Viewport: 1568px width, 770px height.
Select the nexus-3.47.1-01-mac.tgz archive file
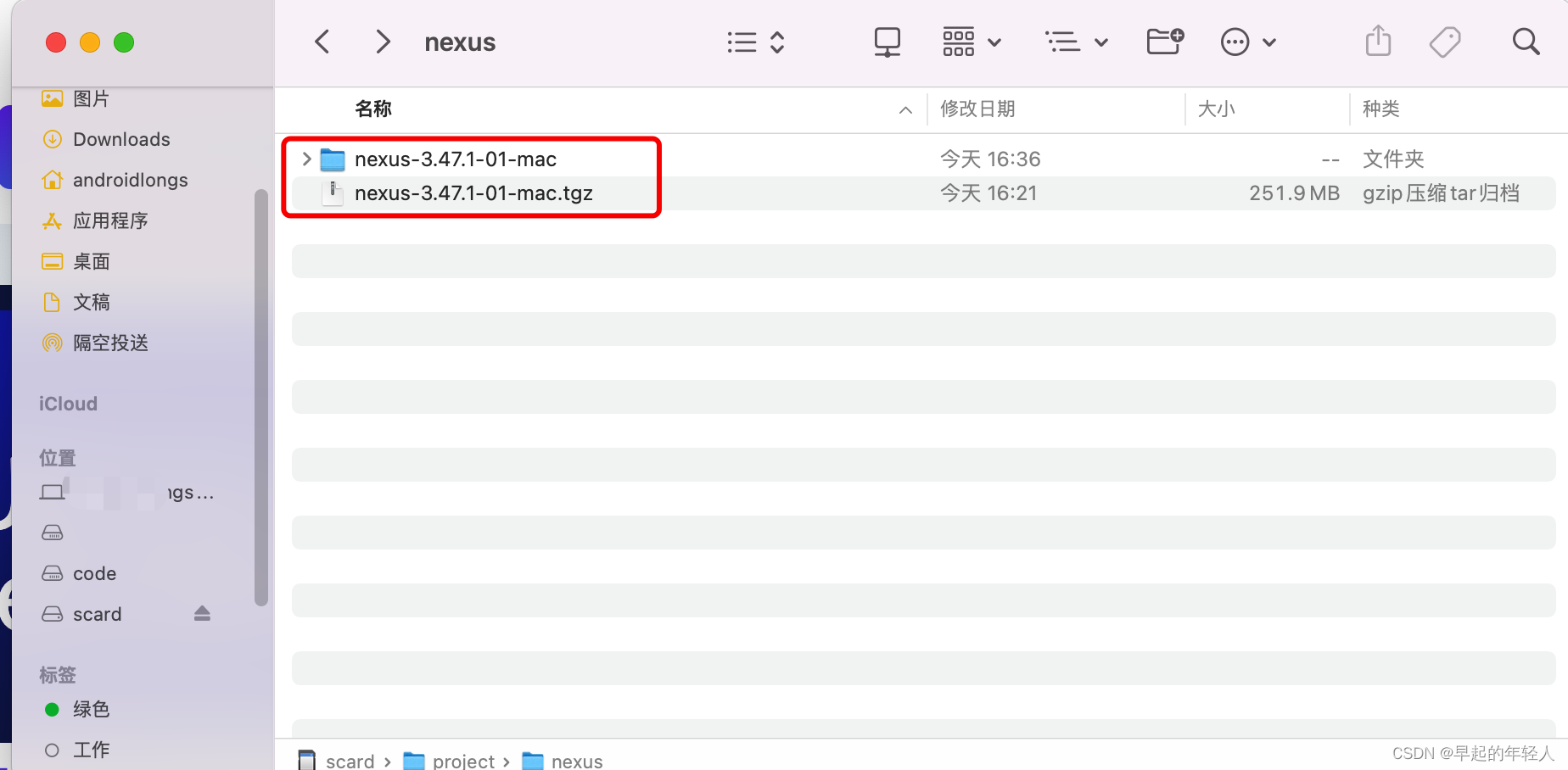[923, 192]
